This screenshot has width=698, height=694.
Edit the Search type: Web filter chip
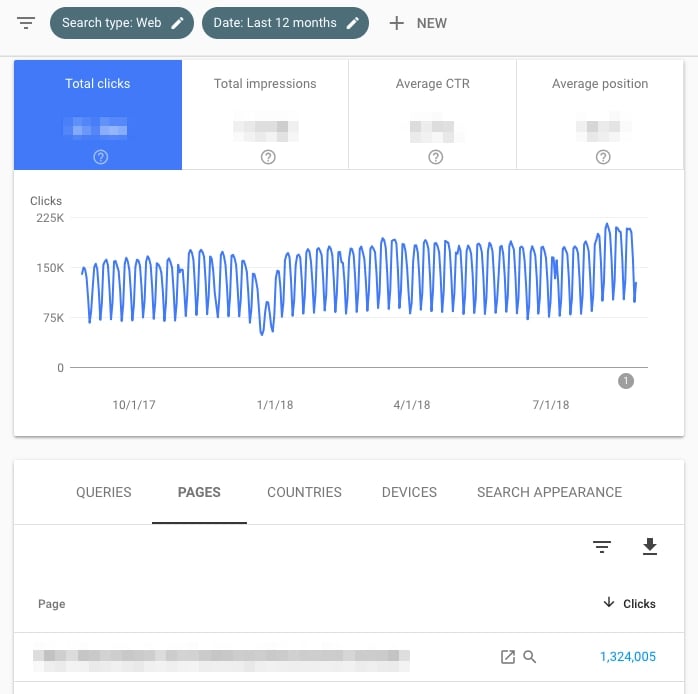click(122, 23)
